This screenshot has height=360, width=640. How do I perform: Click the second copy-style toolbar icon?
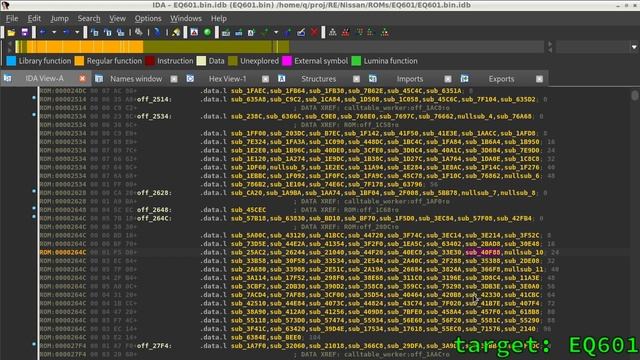(108, 32)
